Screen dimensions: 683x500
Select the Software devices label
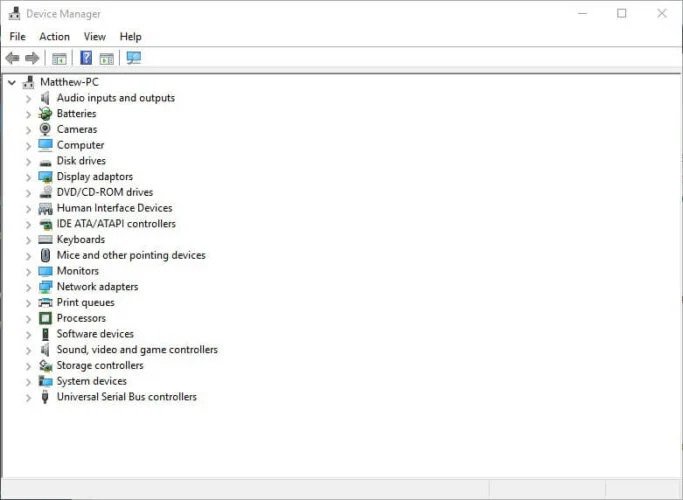[95, 334]
